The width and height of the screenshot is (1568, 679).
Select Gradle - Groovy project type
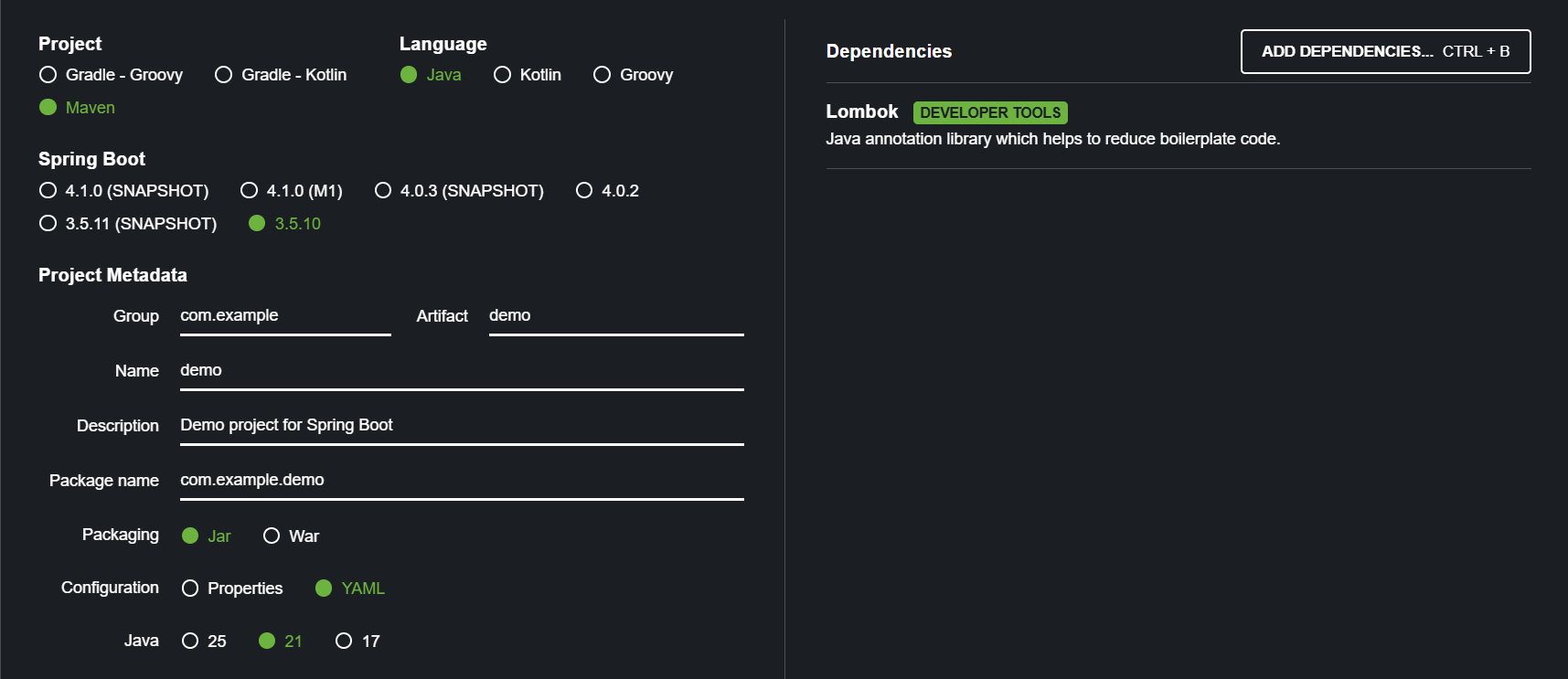[111, 75]
